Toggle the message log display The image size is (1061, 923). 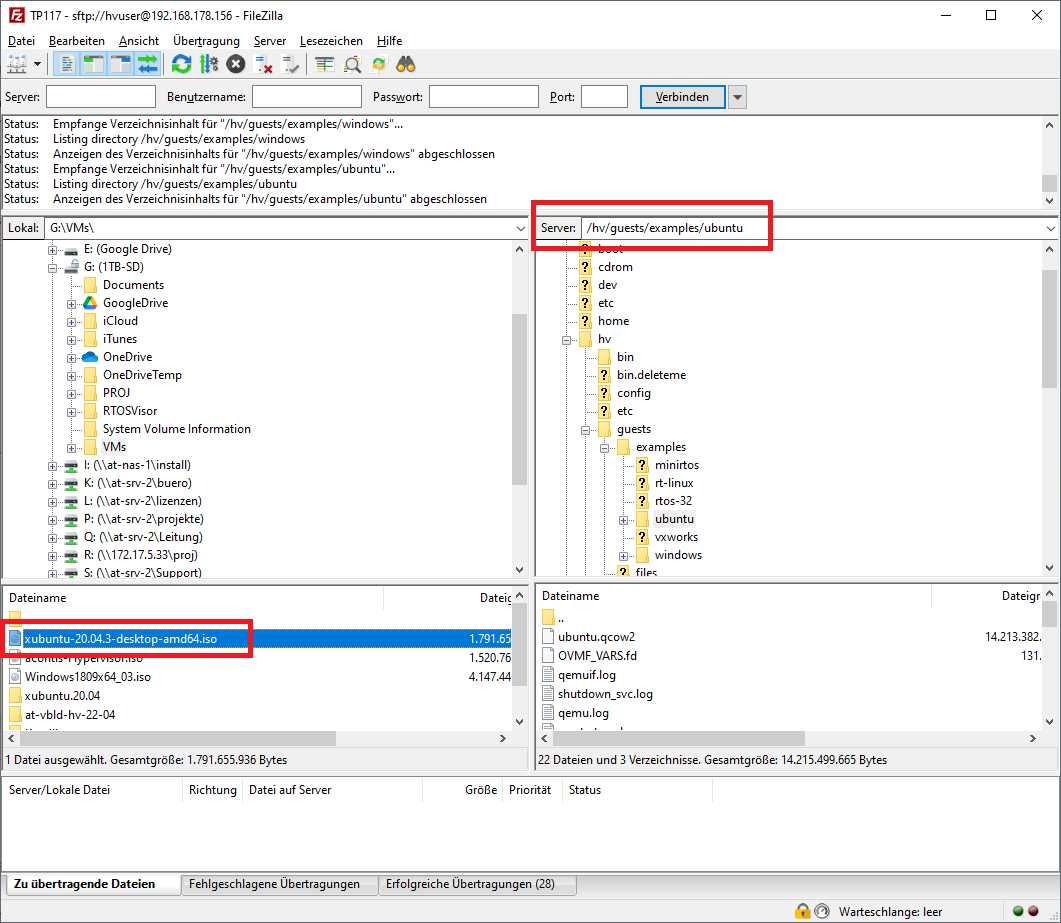point(68,63)
